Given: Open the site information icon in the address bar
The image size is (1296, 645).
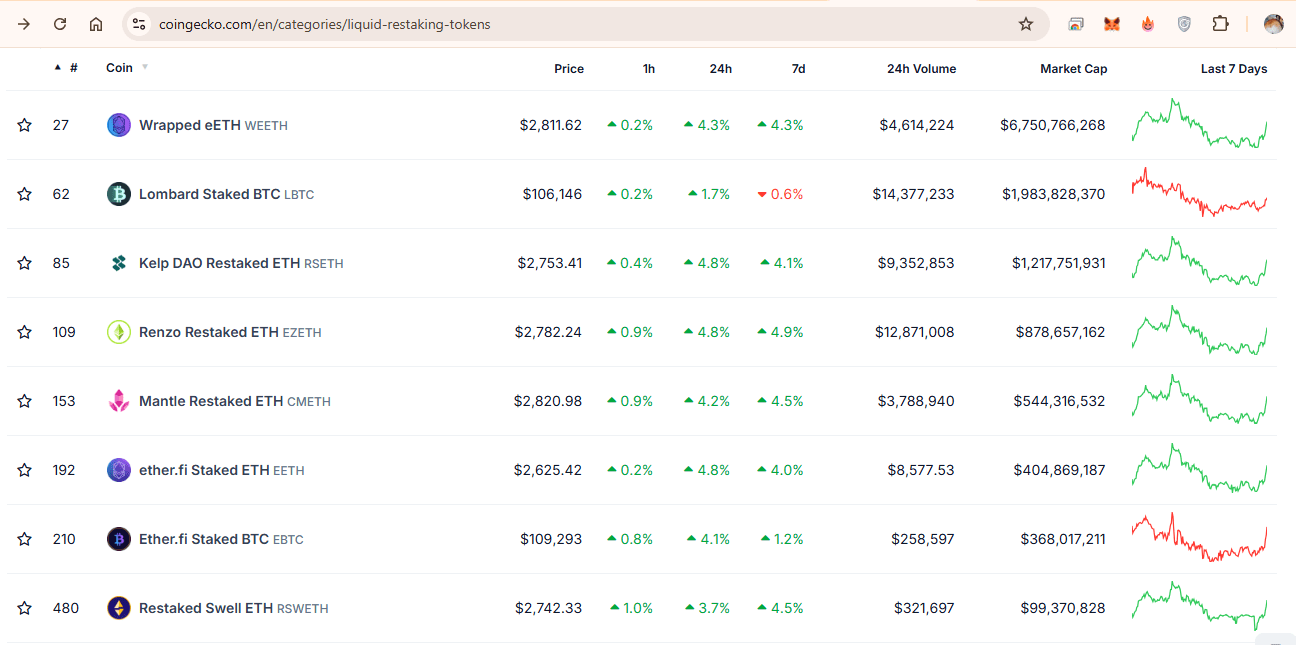Looking at the screenshot, I should coord(139,24).
